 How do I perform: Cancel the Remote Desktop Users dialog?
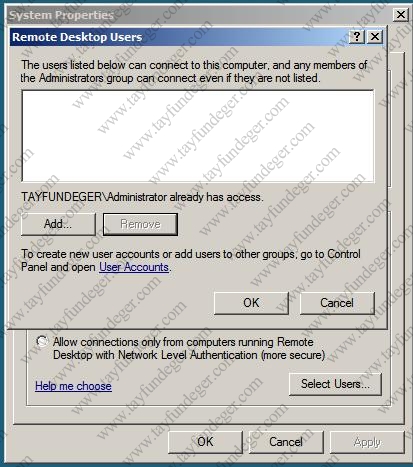point(337,303)
